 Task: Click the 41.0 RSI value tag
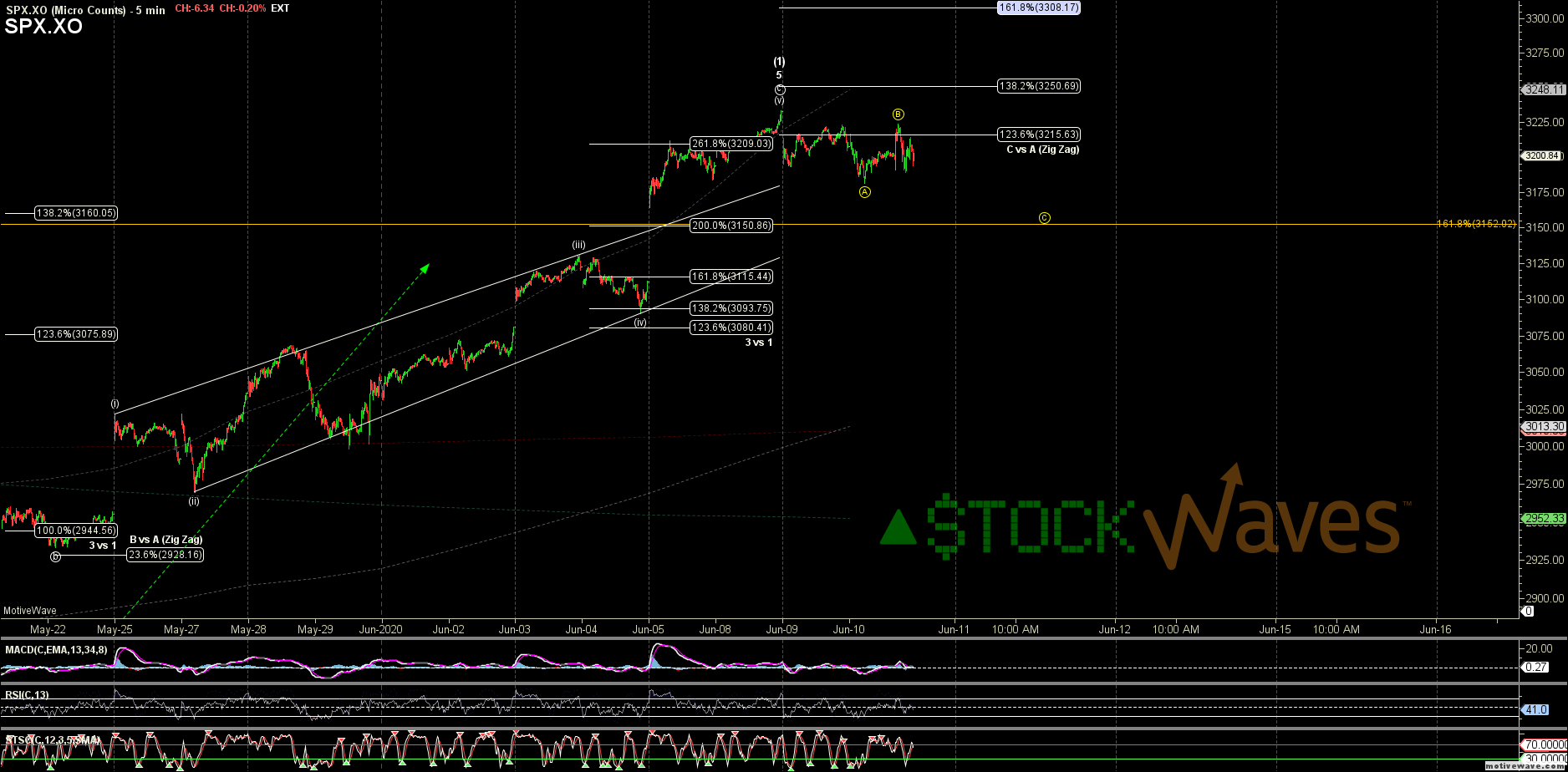tap(1536, 710)
